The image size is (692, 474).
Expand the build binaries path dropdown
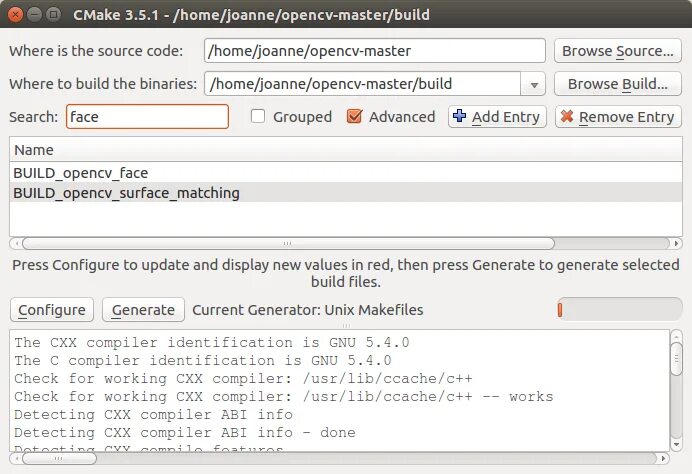534,84
